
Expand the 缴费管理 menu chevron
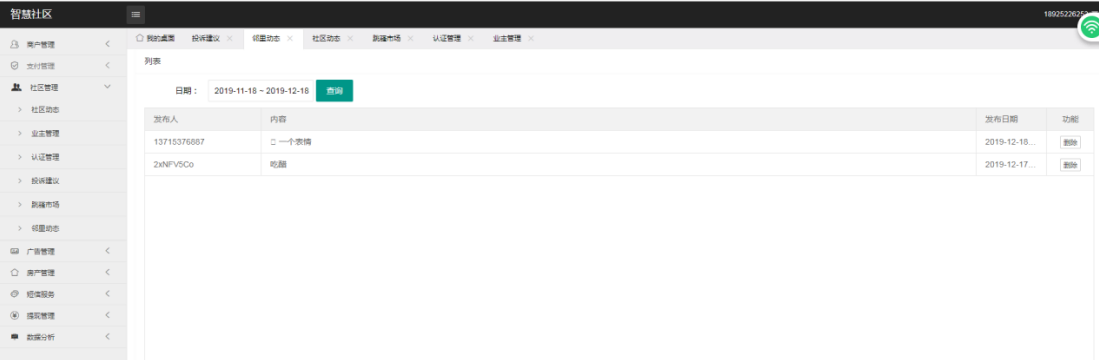coord(107,315)
